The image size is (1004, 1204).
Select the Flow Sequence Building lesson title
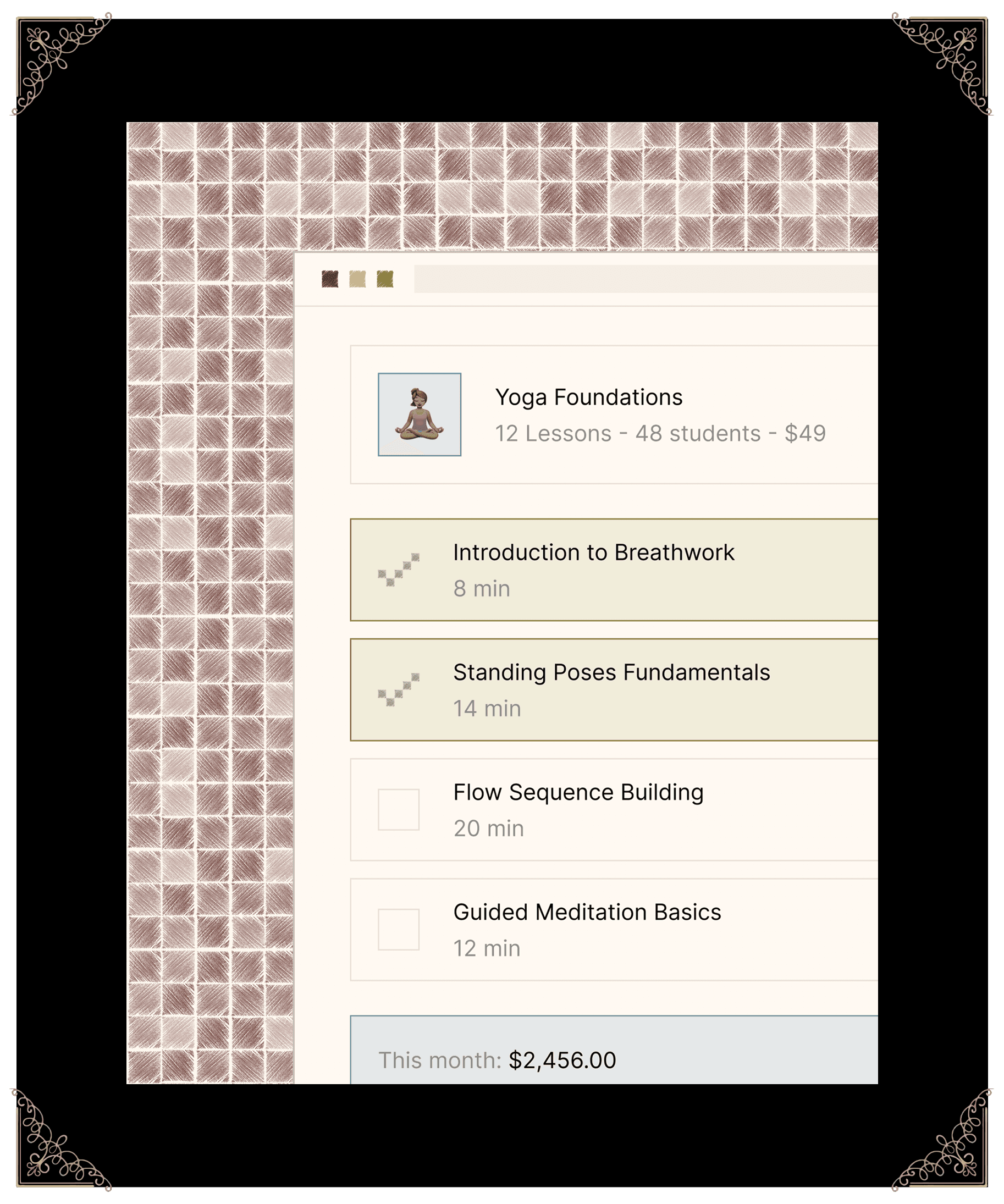click(578, 792)
